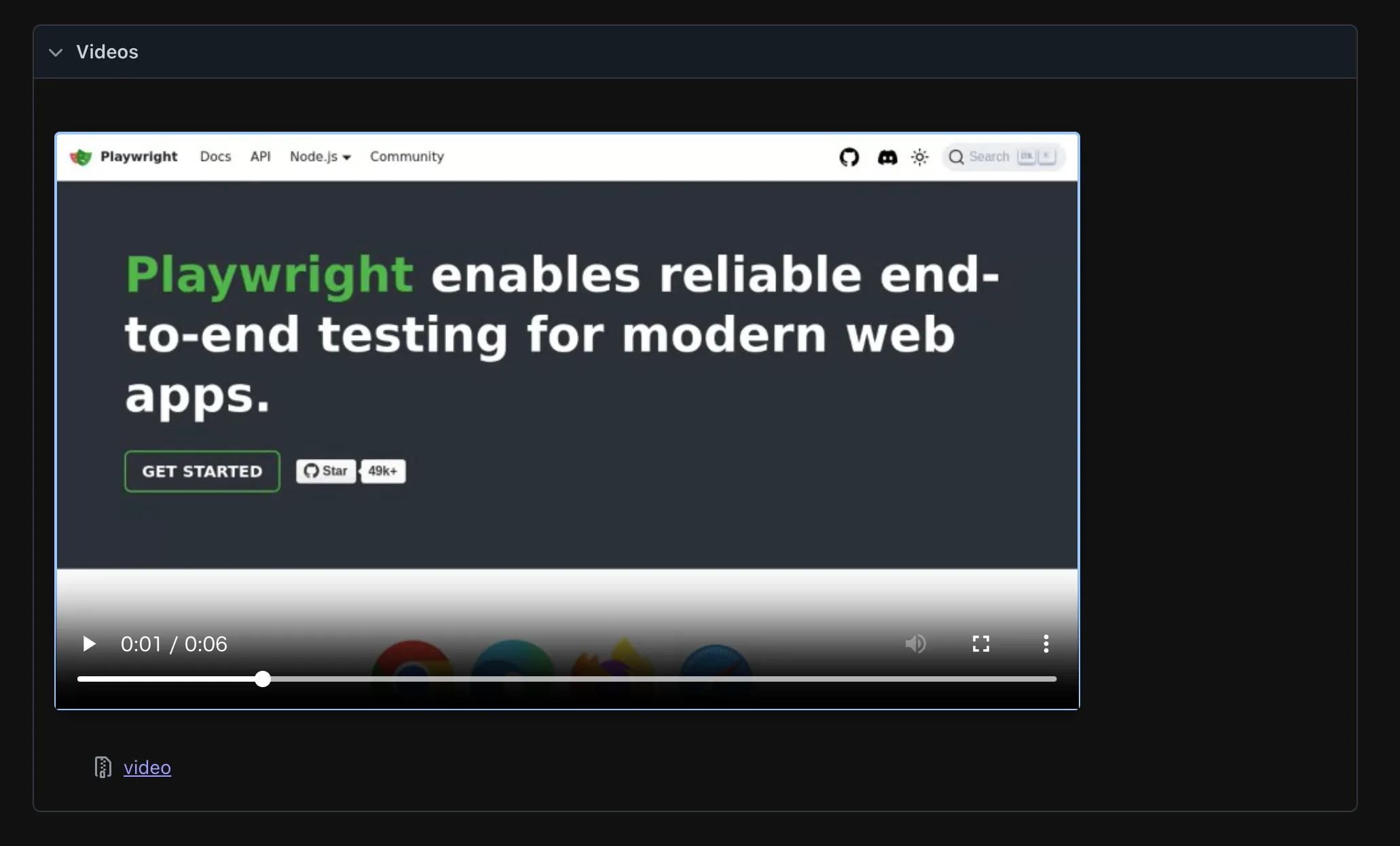Click the GitHub icon in Playwright navbar
Screen dimensions: 1400x846
(849, 157)
